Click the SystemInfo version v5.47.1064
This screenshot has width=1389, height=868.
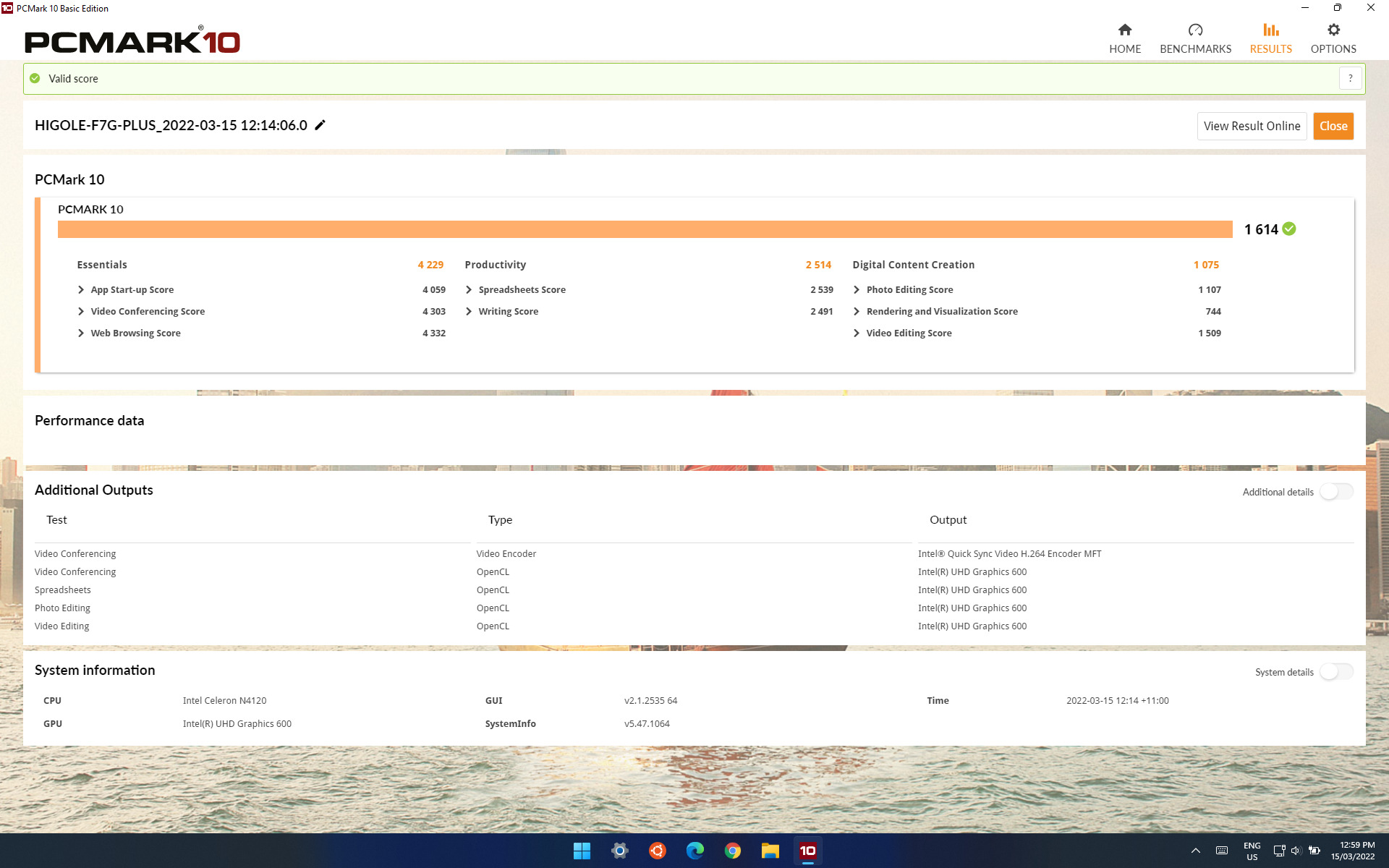pos(647,723)
